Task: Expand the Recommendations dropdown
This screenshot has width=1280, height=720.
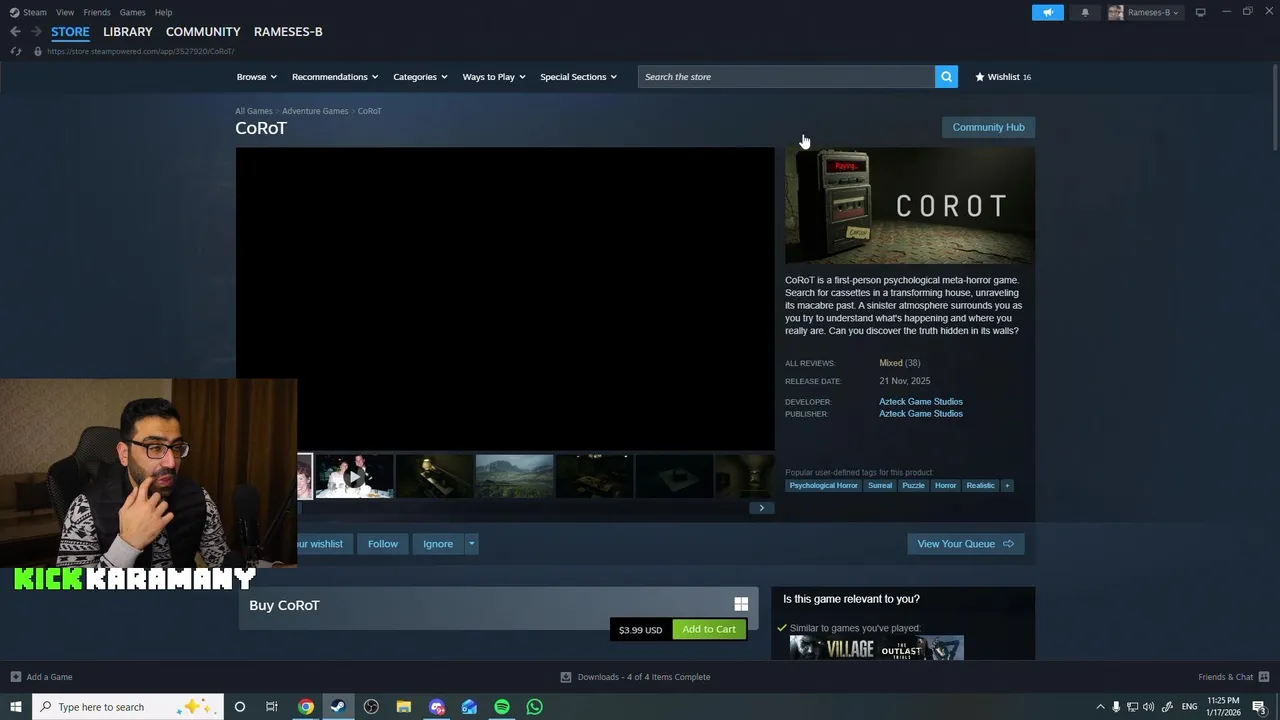Action: (335, 77)
